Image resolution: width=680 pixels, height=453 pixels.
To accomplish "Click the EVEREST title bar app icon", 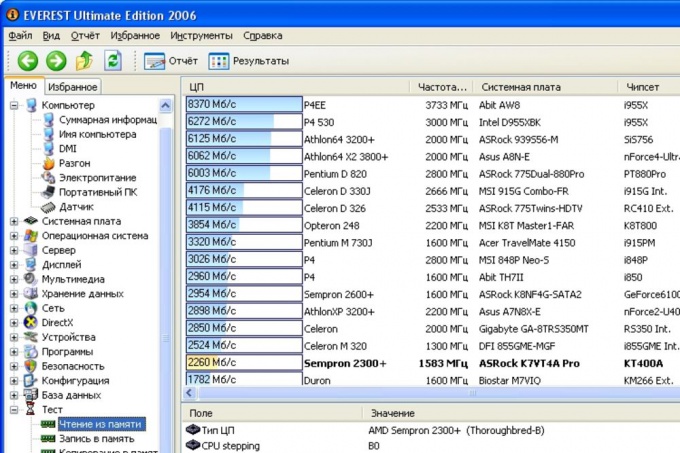I will point(13,15).
